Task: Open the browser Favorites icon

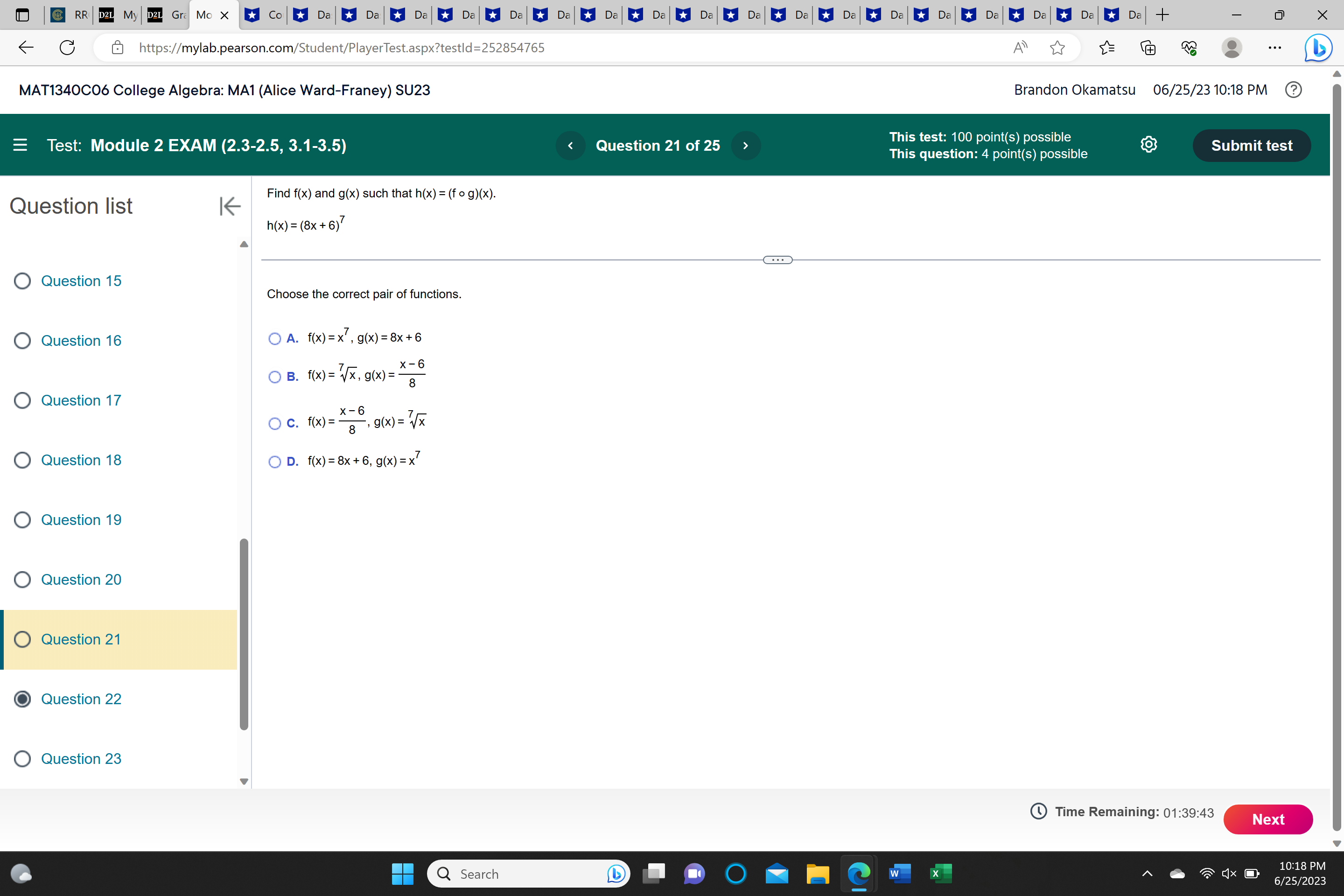Action: [1107, 48]
